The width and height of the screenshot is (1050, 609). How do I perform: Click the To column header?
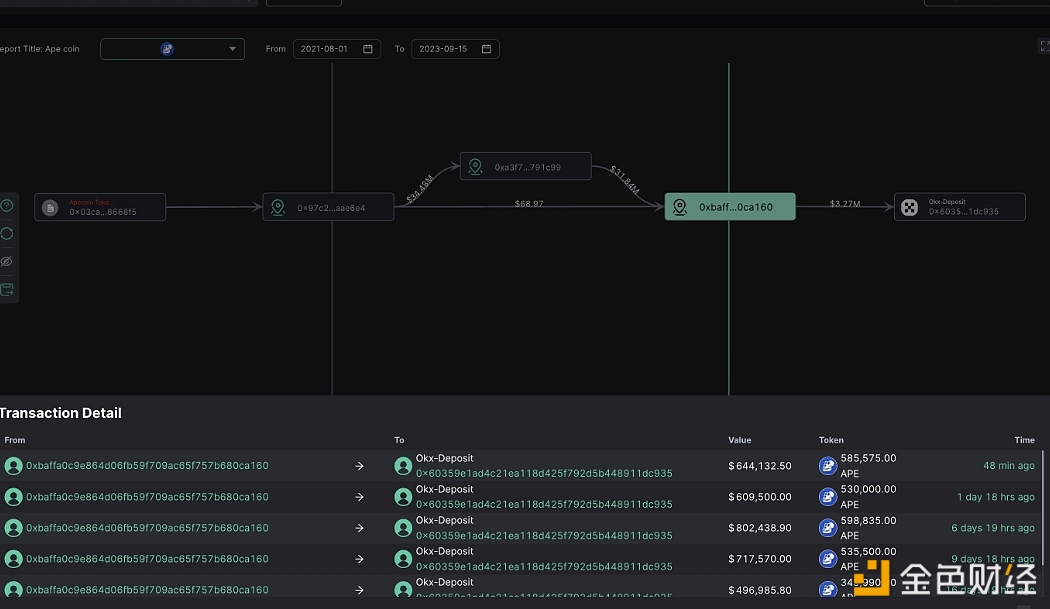(399, 440)
